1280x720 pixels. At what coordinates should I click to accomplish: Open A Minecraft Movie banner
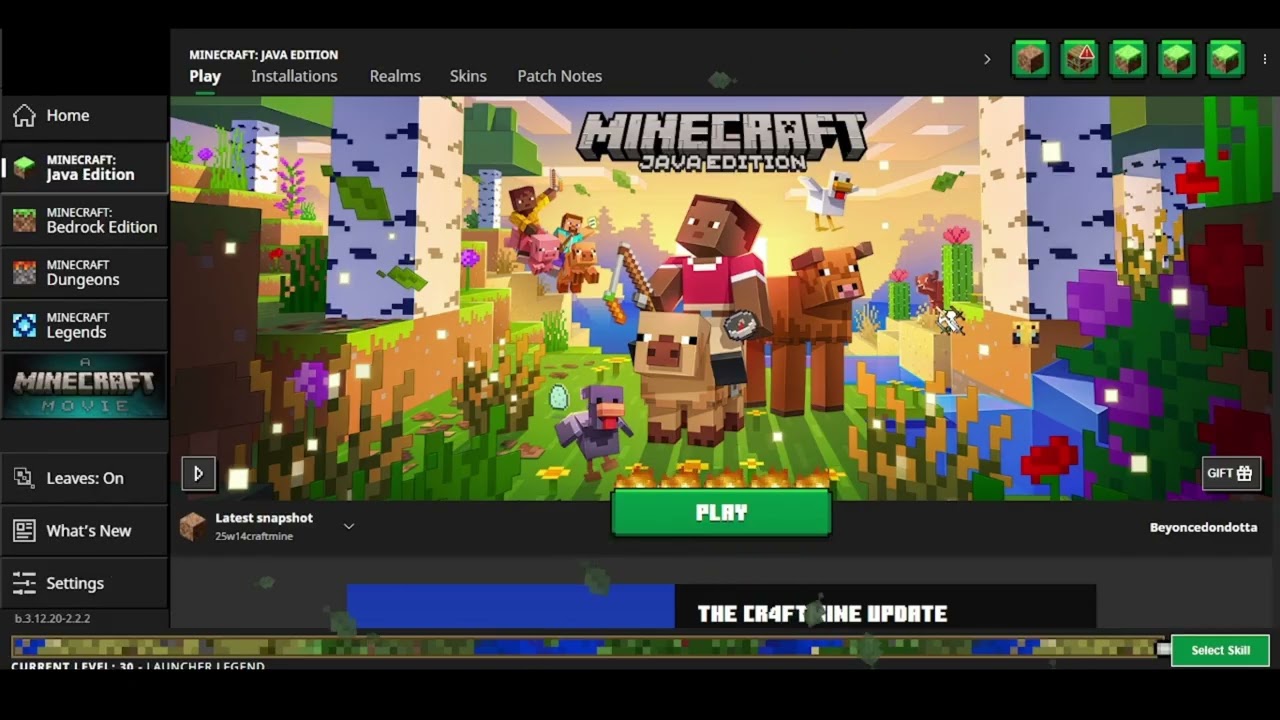tap(84, 386)
